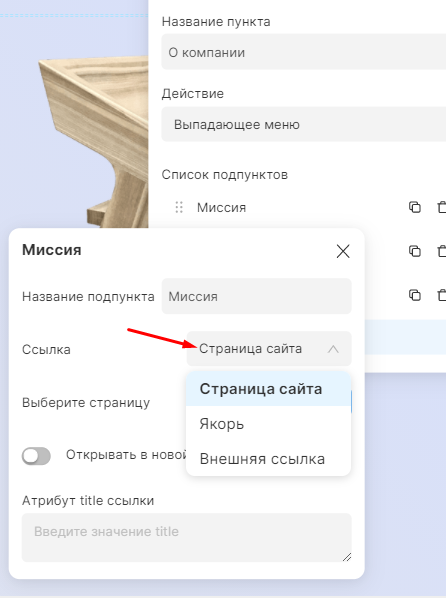This screenshot has width=446, height=598.
Task: Click the Ссылка label
Action: click(46, 349)
